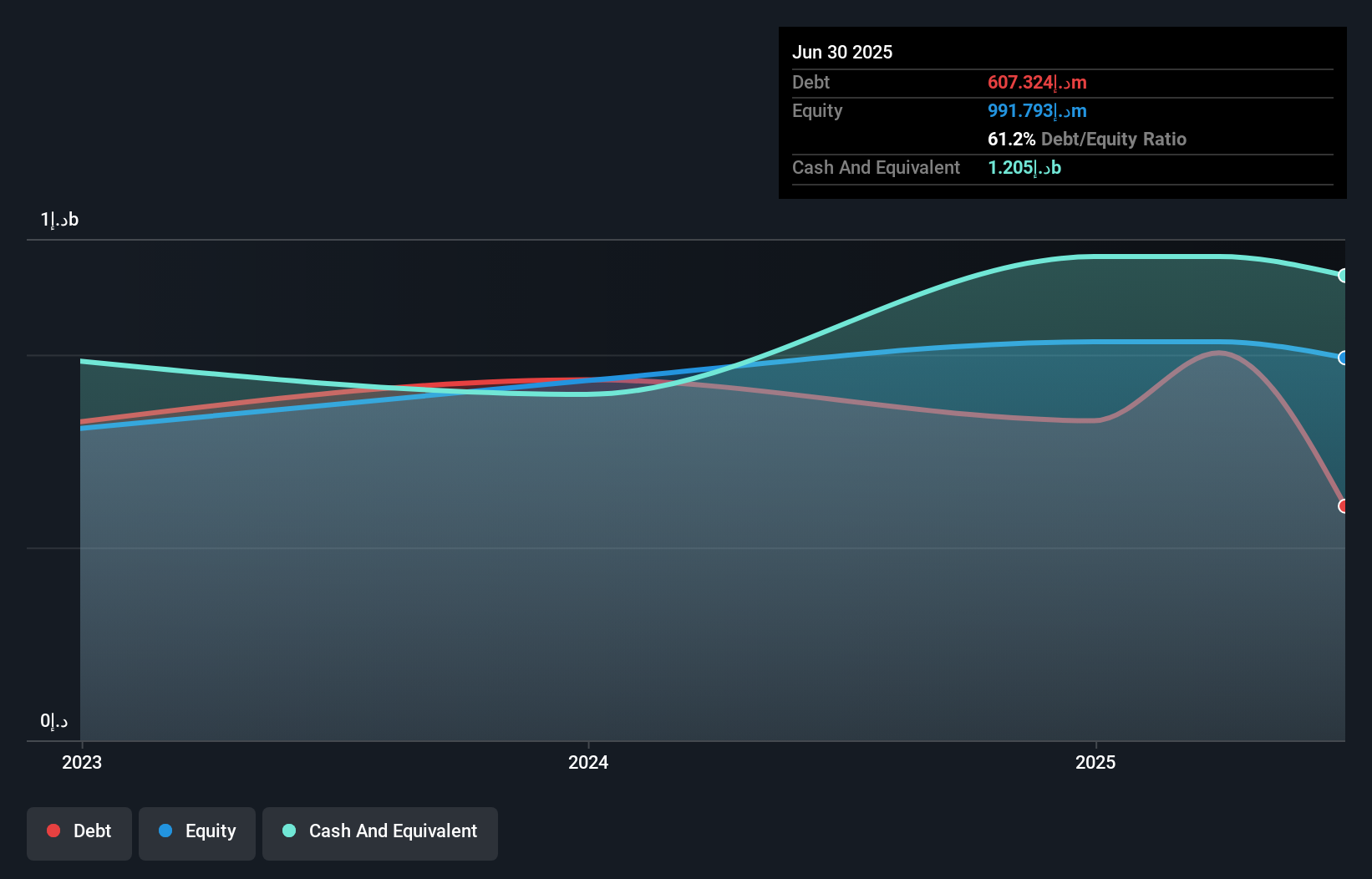
Task: Select the 2025 axis label
Action: point(1097,762)
